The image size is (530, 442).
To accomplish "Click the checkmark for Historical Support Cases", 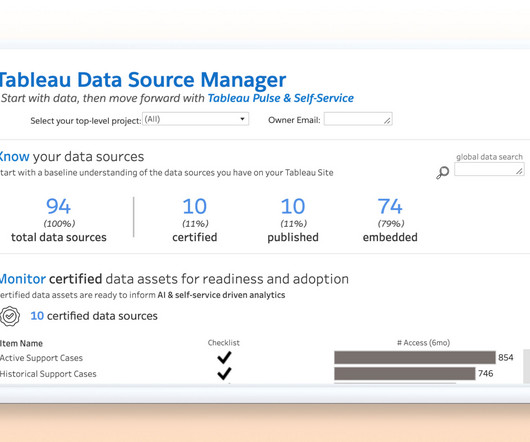I will 224,373.
